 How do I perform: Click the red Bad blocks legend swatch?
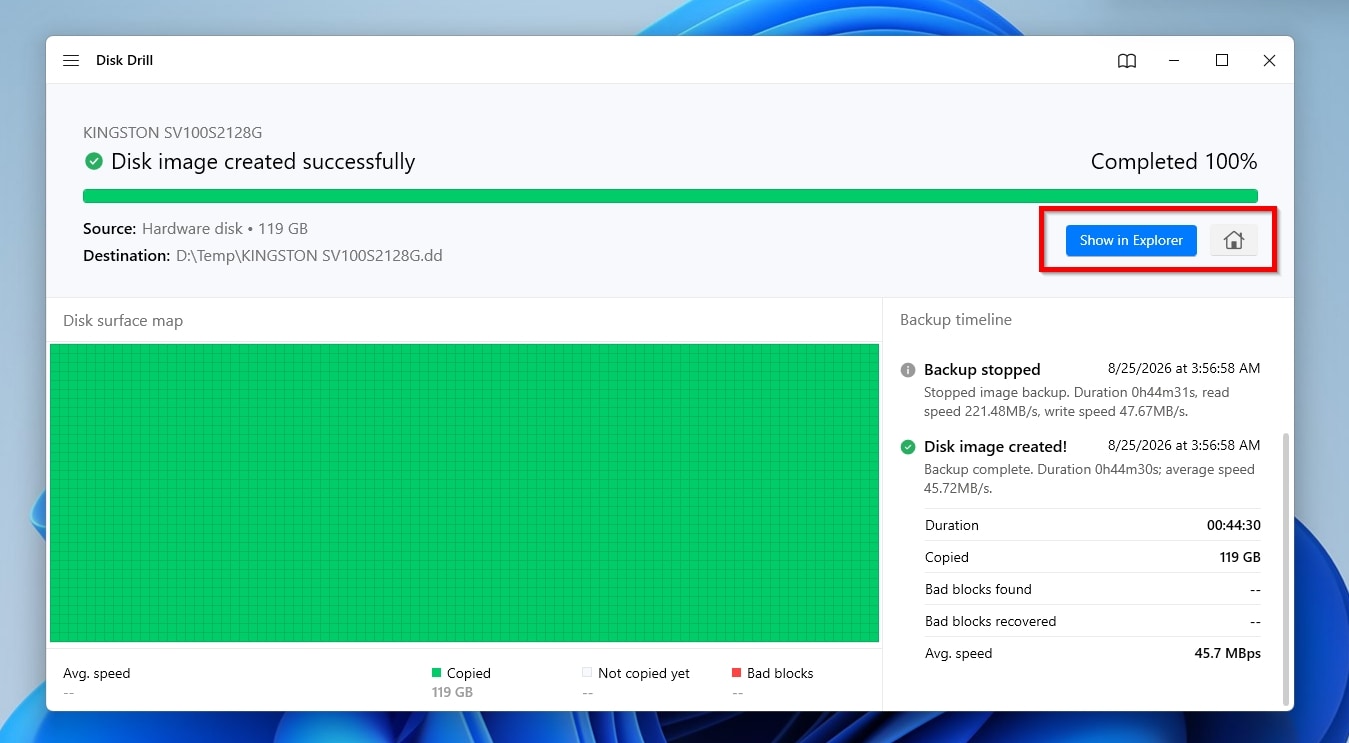737,673
